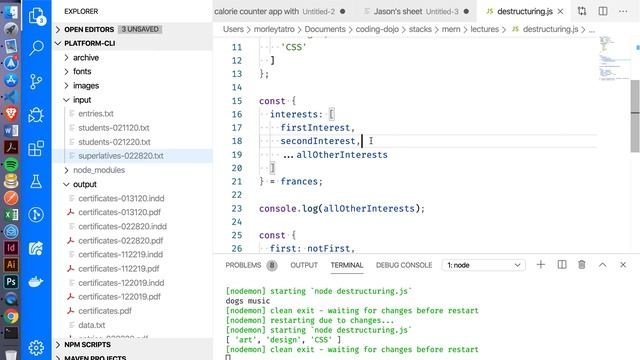Open the terminal selector dropdown '1: node'

click(483, 265)
